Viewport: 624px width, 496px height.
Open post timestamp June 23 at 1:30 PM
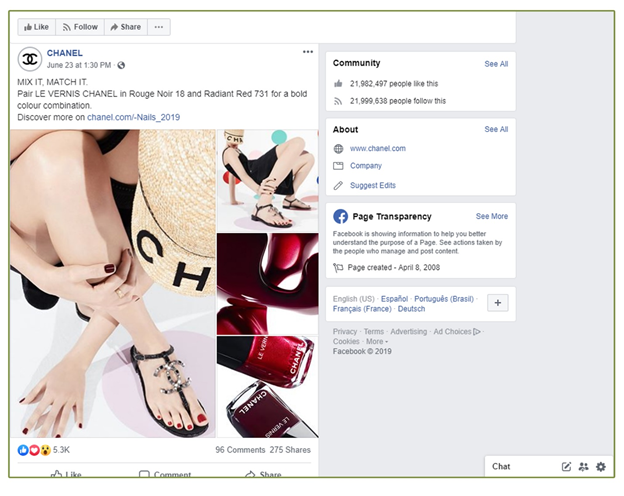[x=79, y=65]
